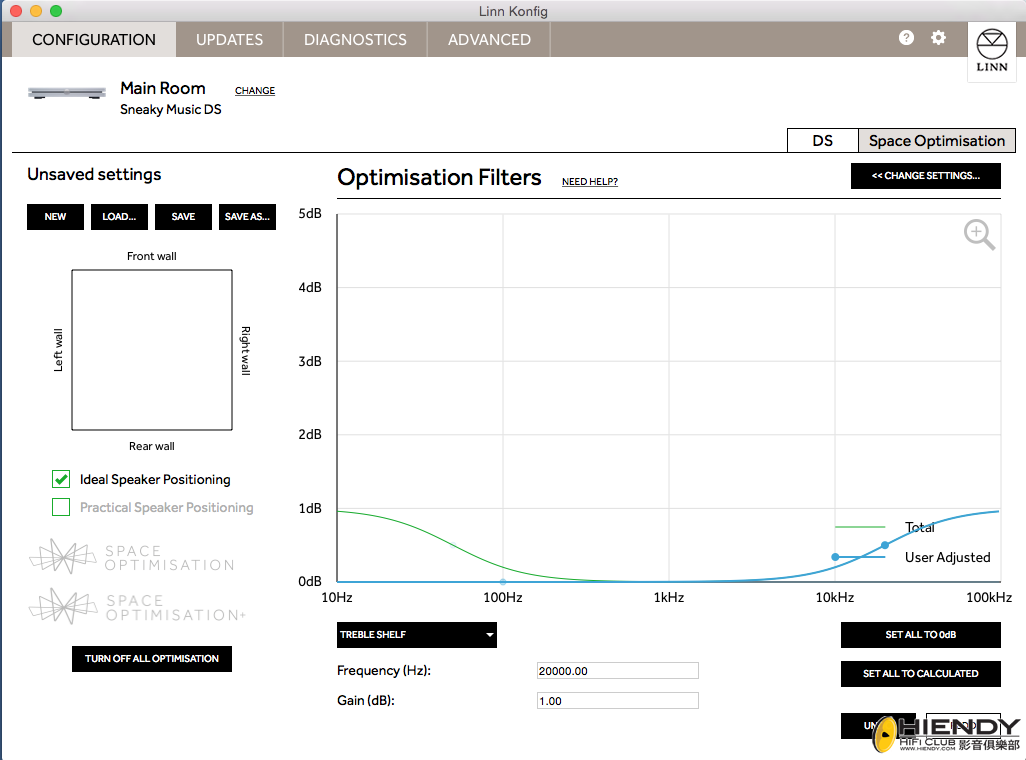Screen dimensions: 1026x760
Task: Click the zoom magnifier on the graph
Action: tap(979, 234)
